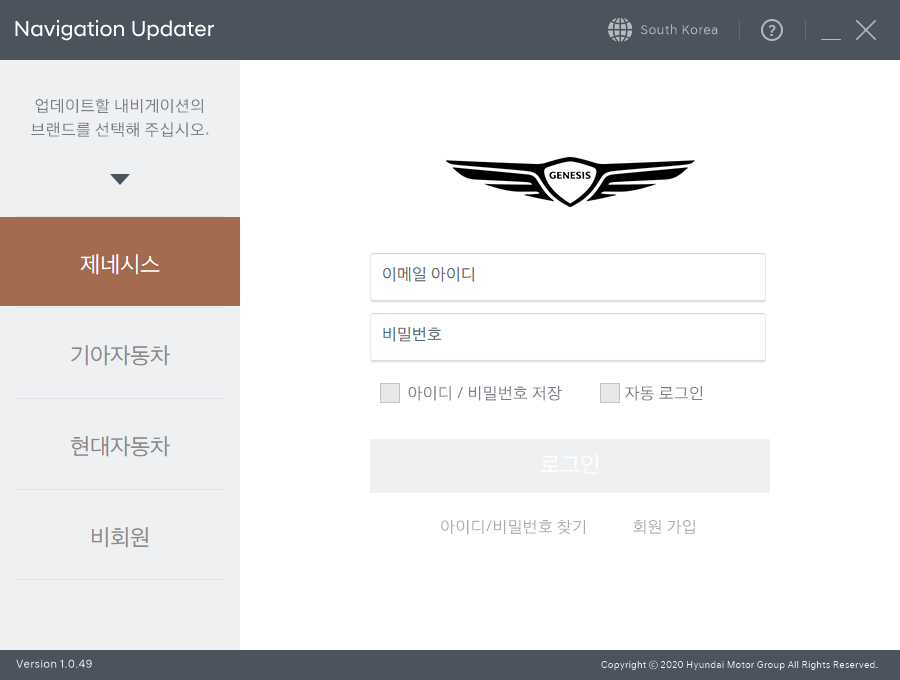
Task: Click the Hyundai Motor Group copyright text
Action: pyautogui.click(x=739, y=665)
